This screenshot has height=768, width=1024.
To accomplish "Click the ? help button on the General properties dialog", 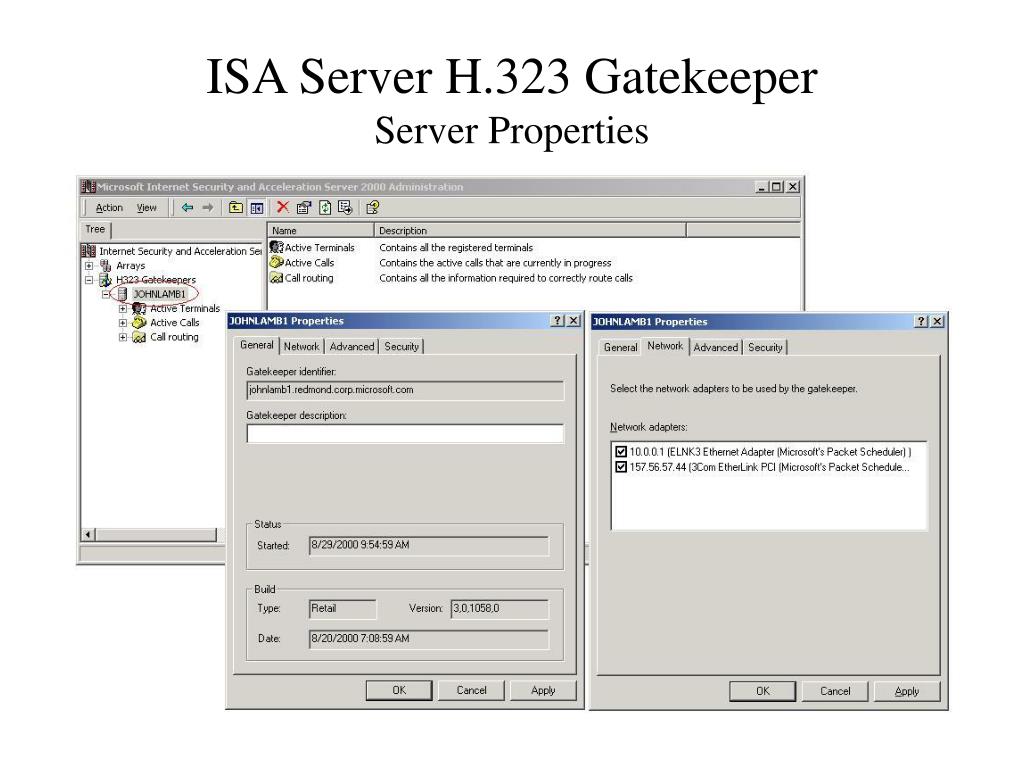I will click(x=557, y=320).
